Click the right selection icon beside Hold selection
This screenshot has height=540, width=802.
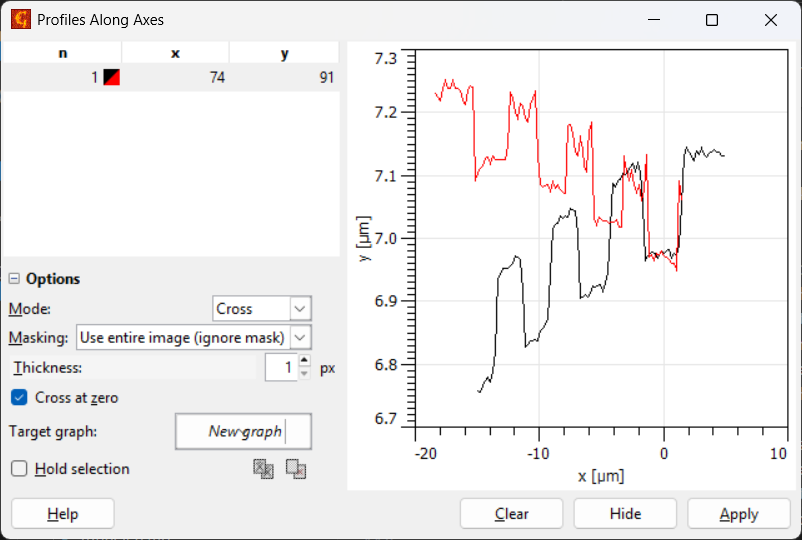(296, 468)
